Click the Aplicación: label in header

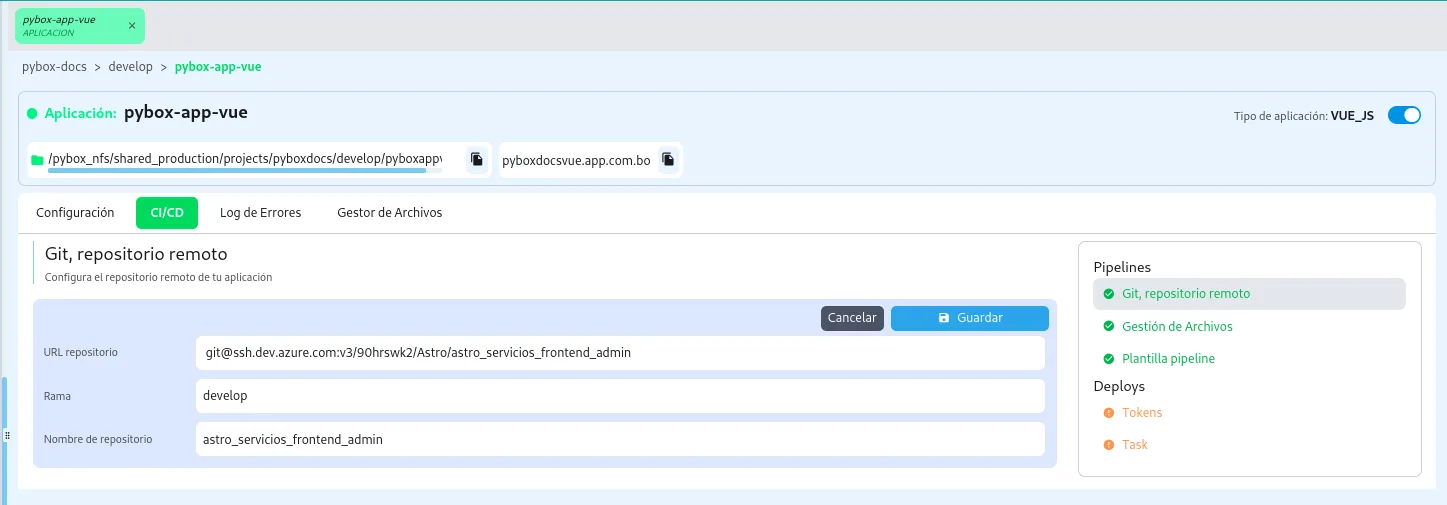pyautogui.click(x=81, y=114)
